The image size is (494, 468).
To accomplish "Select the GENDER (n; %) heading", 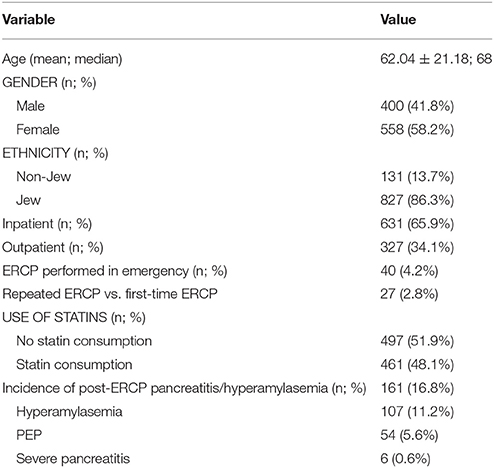I will 49,82.
